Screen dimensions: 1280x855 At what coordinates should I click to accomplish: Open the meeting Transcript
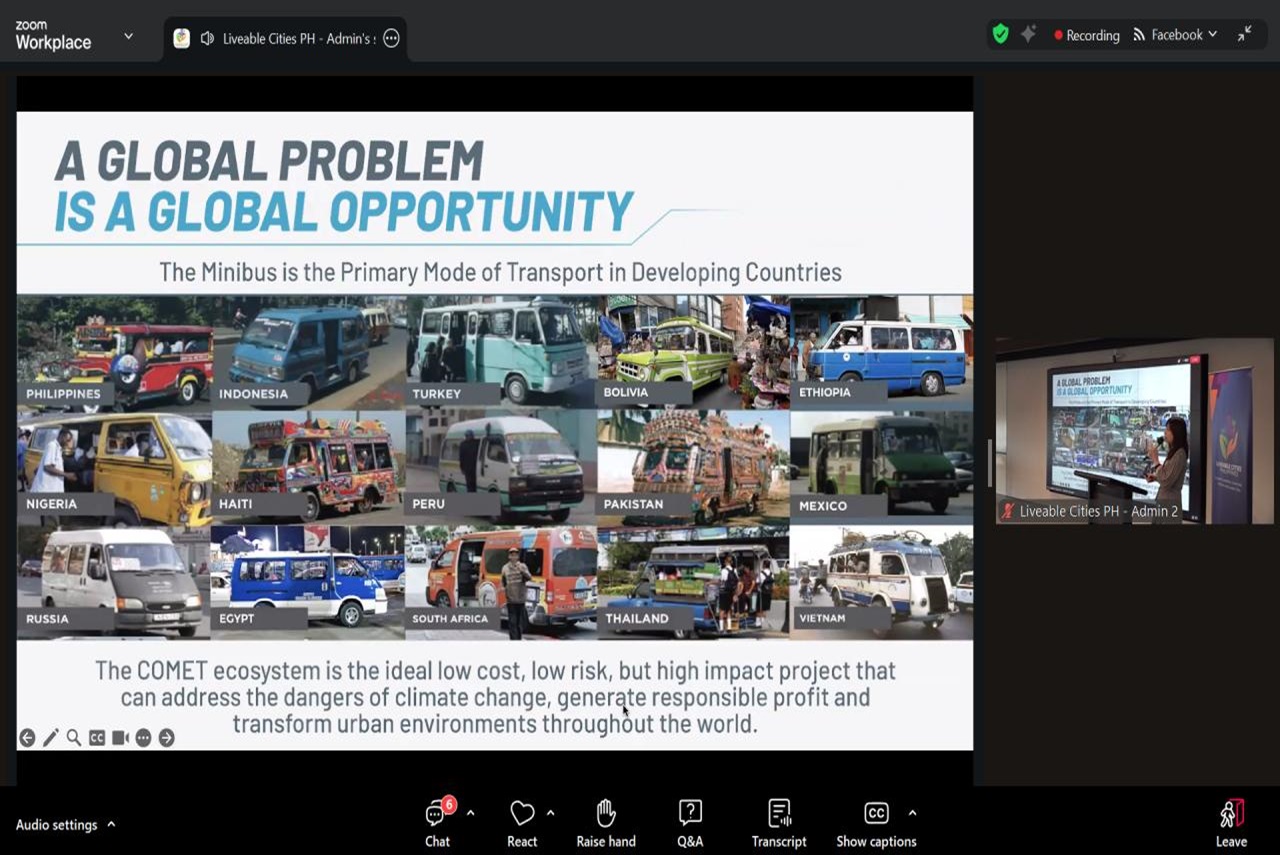pos(779,822)
